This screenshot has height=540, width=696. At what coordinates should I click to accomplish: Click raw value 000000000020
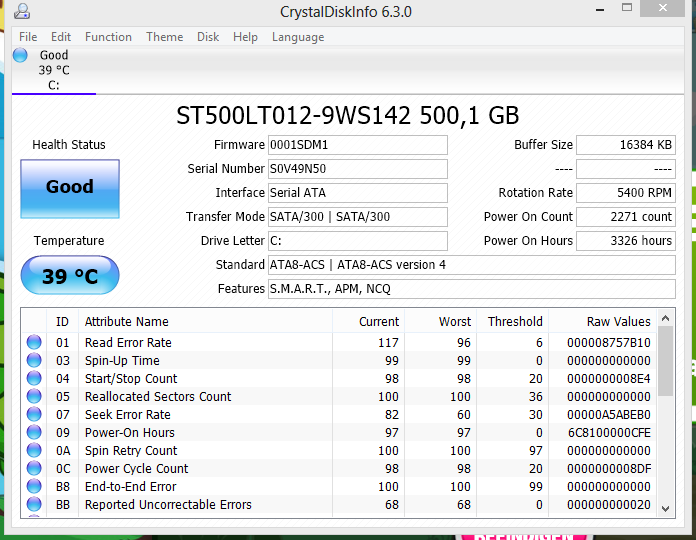coord(609,505)
